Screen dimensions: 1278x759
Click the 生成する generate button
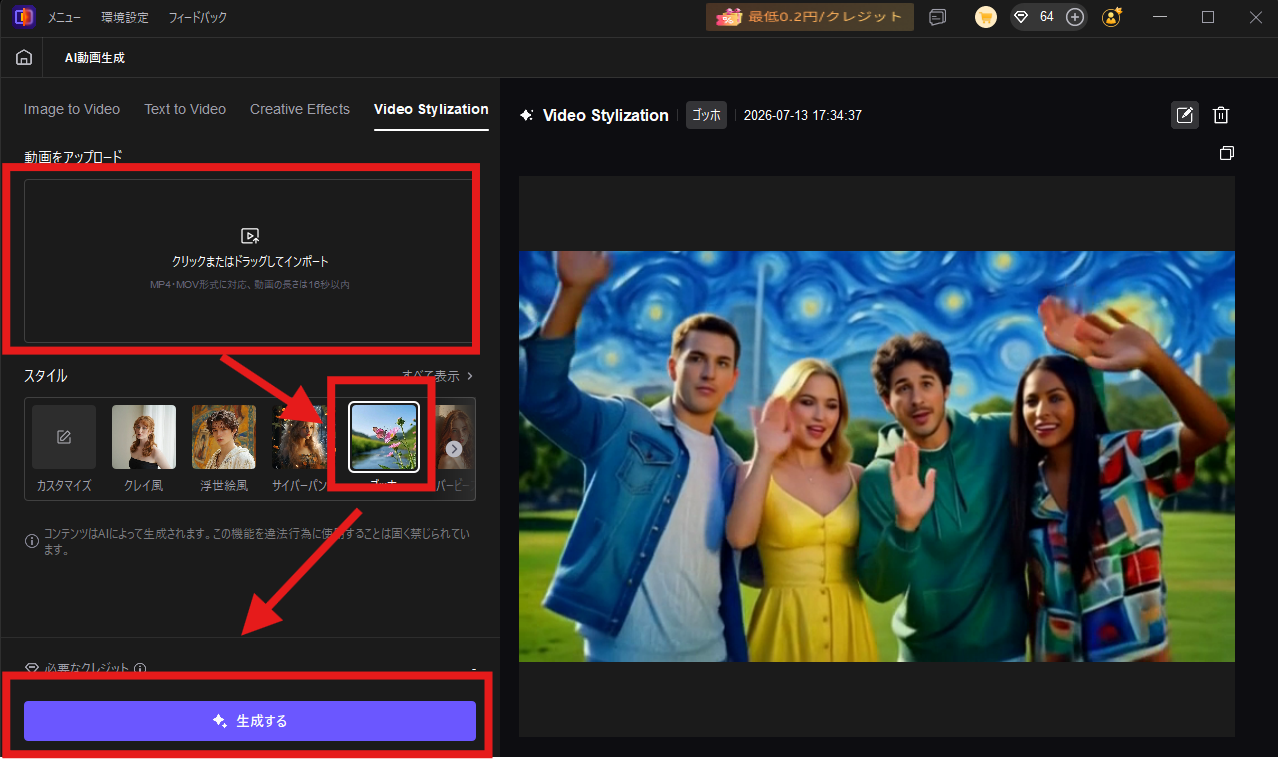tap(250, 721)
